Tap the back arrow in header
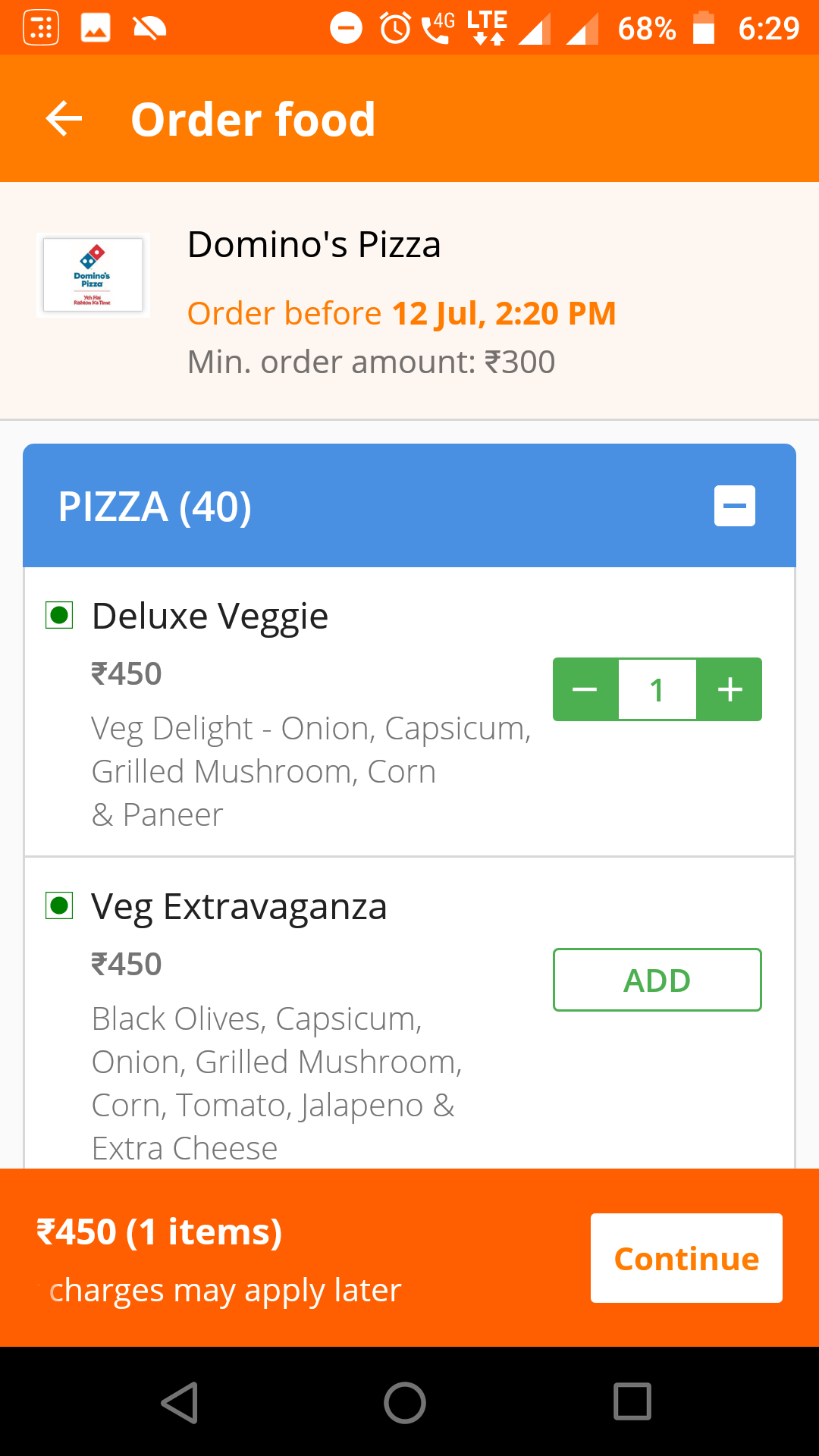 [x=64, y=119]
